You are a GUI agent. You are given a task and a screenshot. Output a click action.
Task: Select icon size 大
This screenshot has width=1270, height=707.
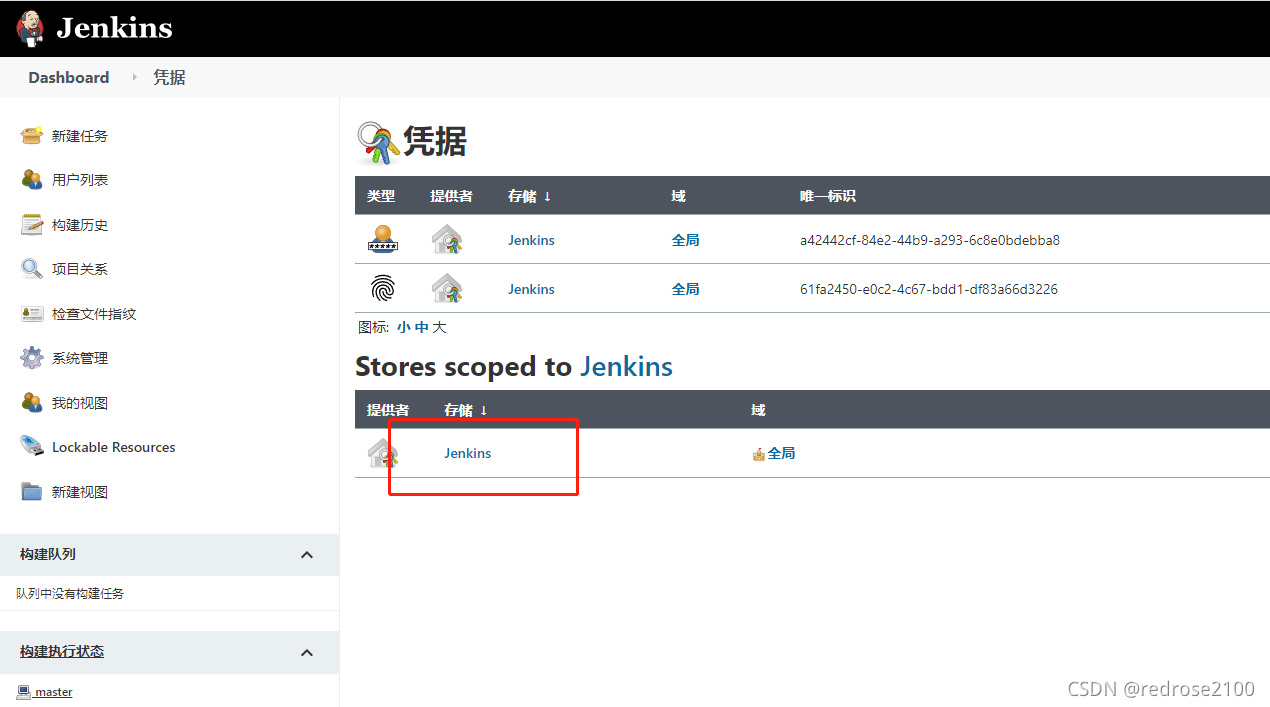439,327
